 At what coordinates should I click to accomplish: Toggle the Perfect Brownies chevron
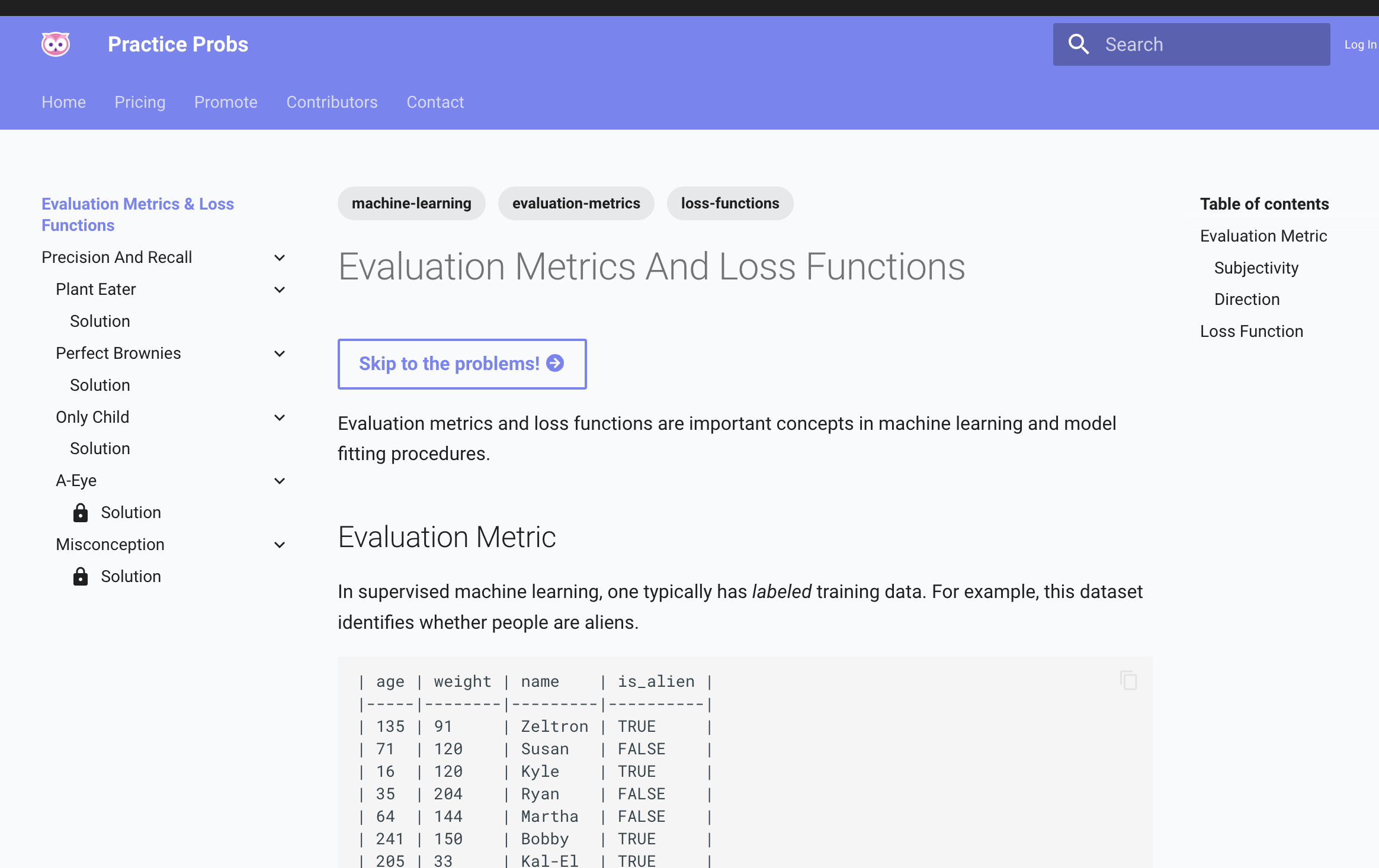pos(280,353)
